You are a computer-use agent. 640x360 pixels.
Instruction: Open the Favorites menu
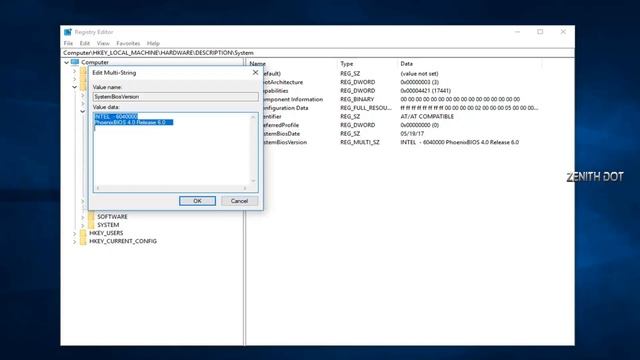128,43
